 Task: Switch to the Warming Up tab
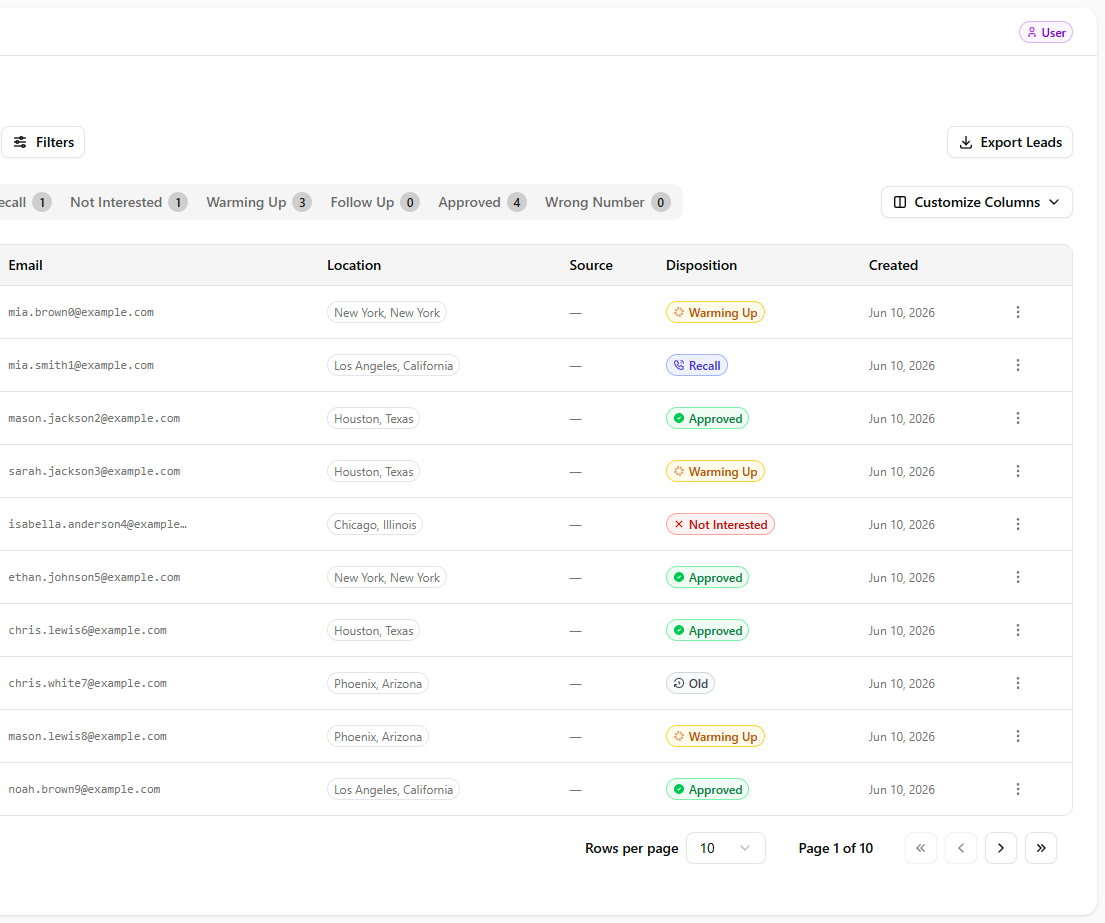pos(259,202)
